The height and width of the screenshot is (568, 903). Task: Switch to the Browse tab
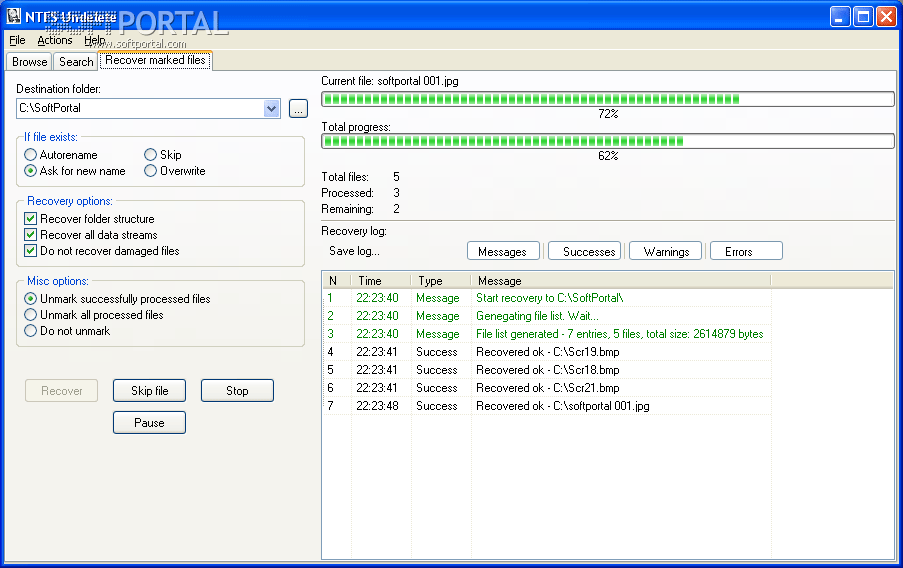[x=29, y=62]
